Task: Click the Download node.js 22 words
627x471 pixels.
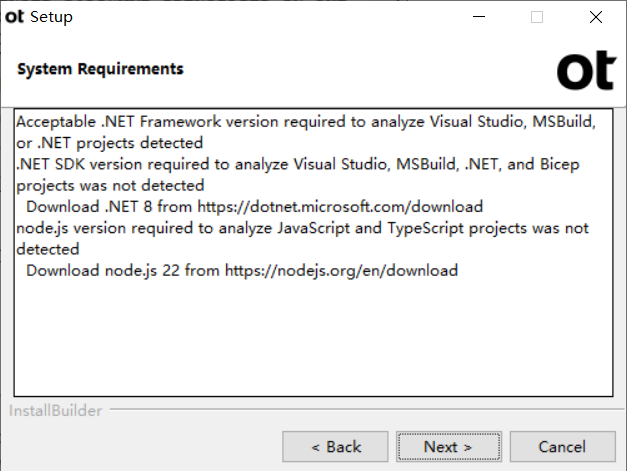Action: (x=103, y=271)
